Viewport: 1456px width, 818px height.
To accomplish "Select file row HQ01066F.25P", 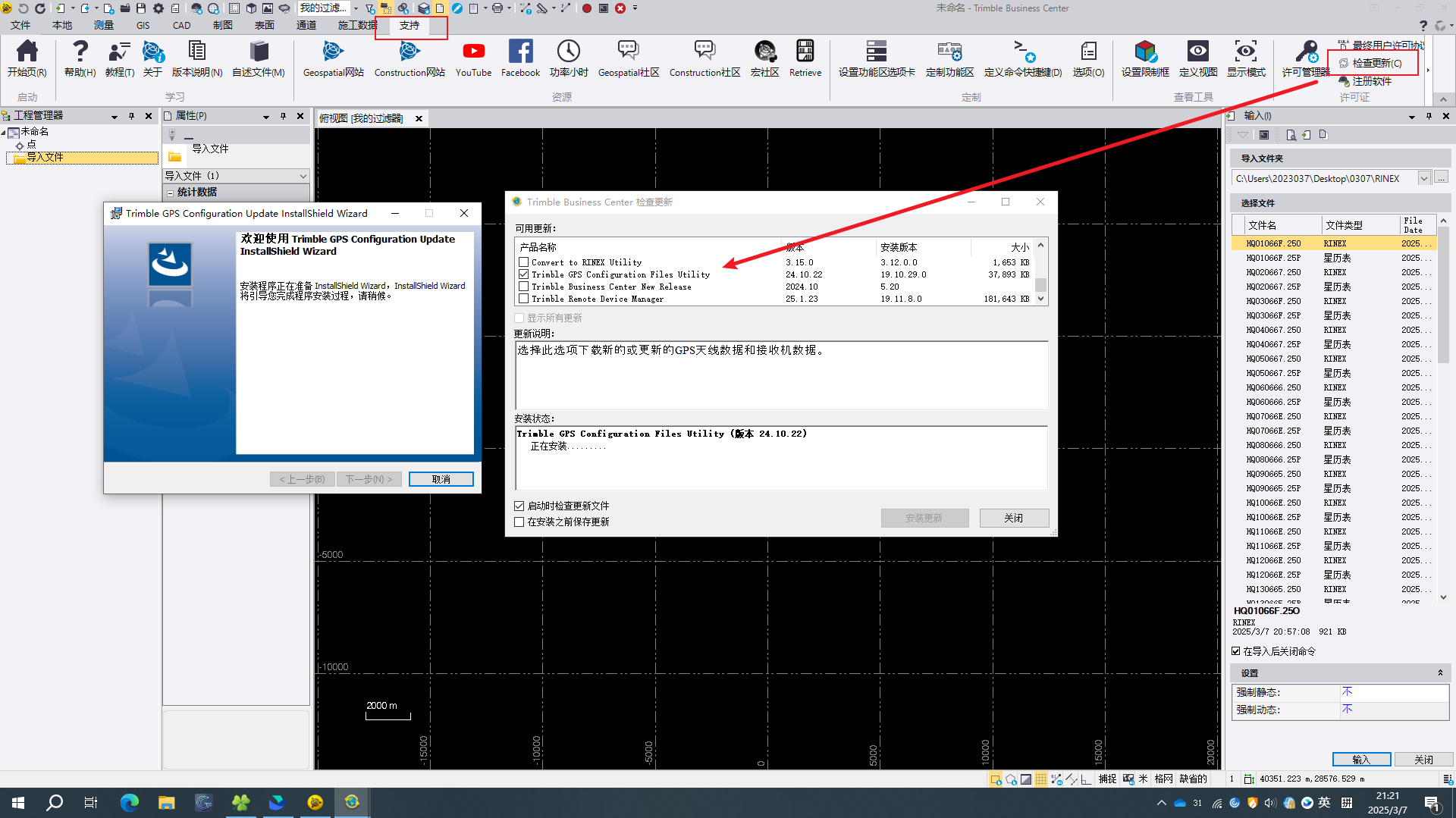I will (1333, 258).
